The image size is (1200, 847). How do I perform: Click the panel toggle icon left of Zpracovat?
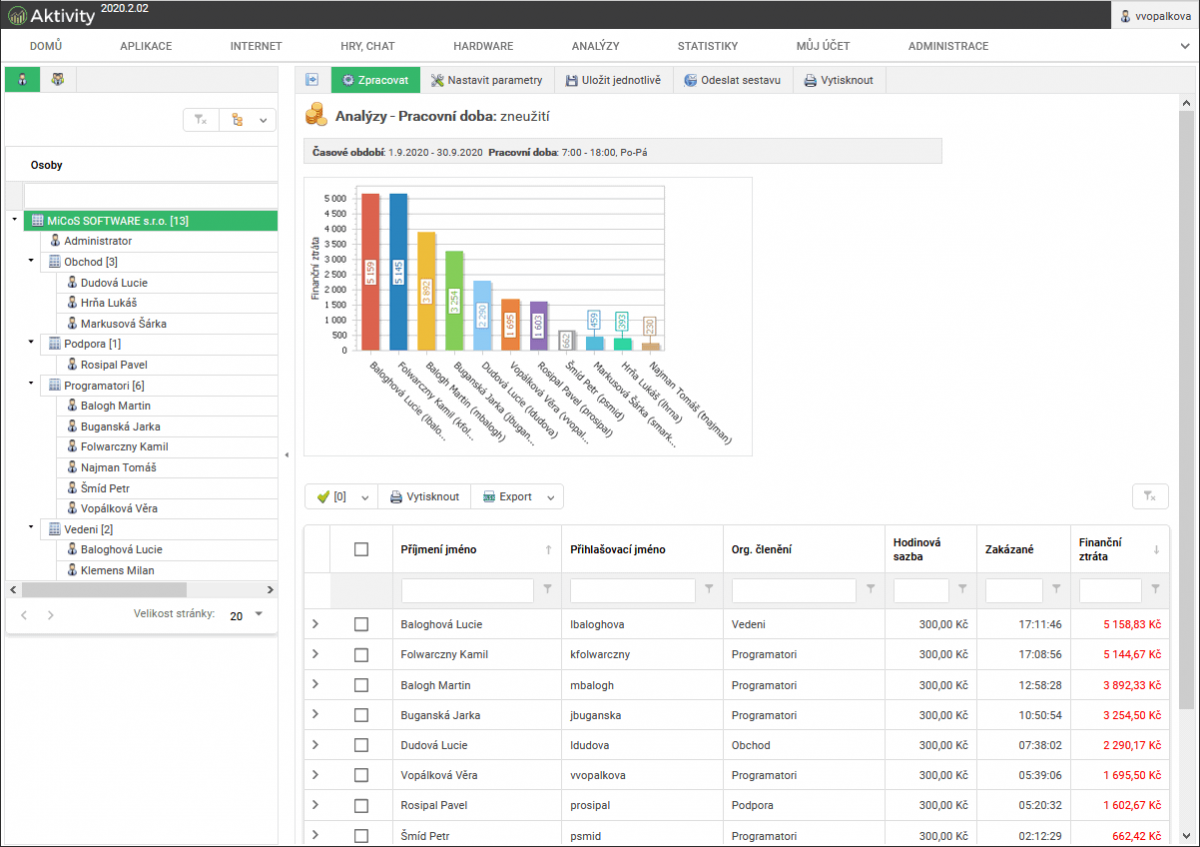point(312,80)
